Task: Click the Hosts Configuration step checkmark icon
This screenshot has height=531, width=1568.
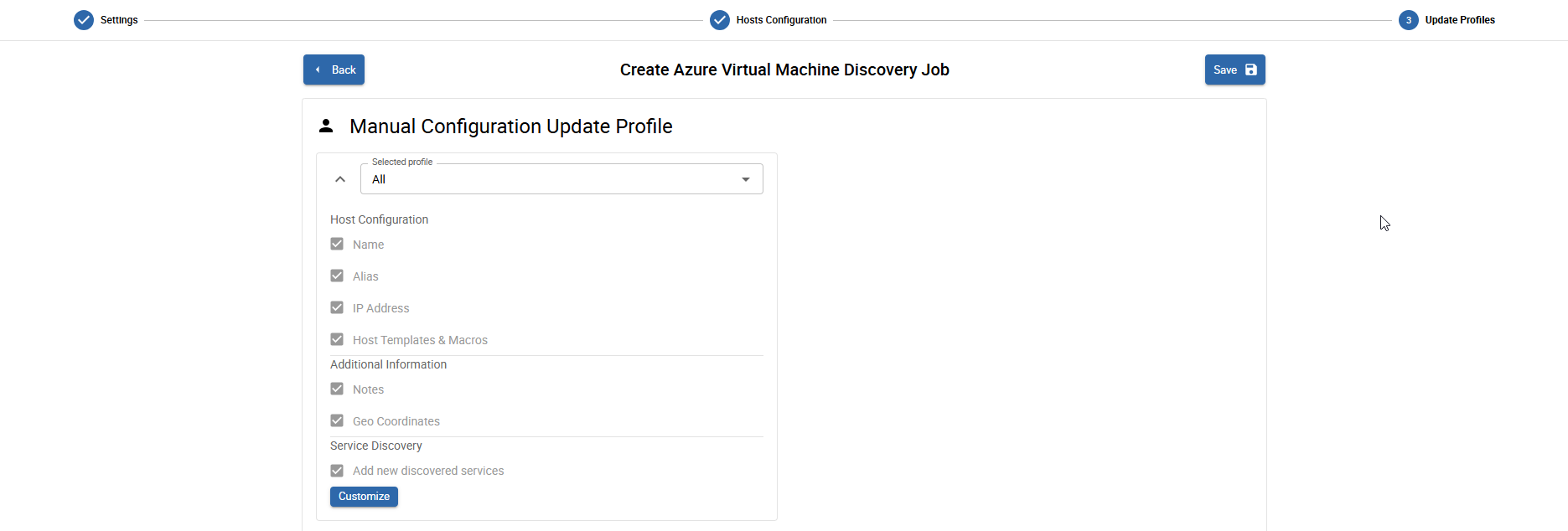Action: pyautogui.click(x=720, y=20)
